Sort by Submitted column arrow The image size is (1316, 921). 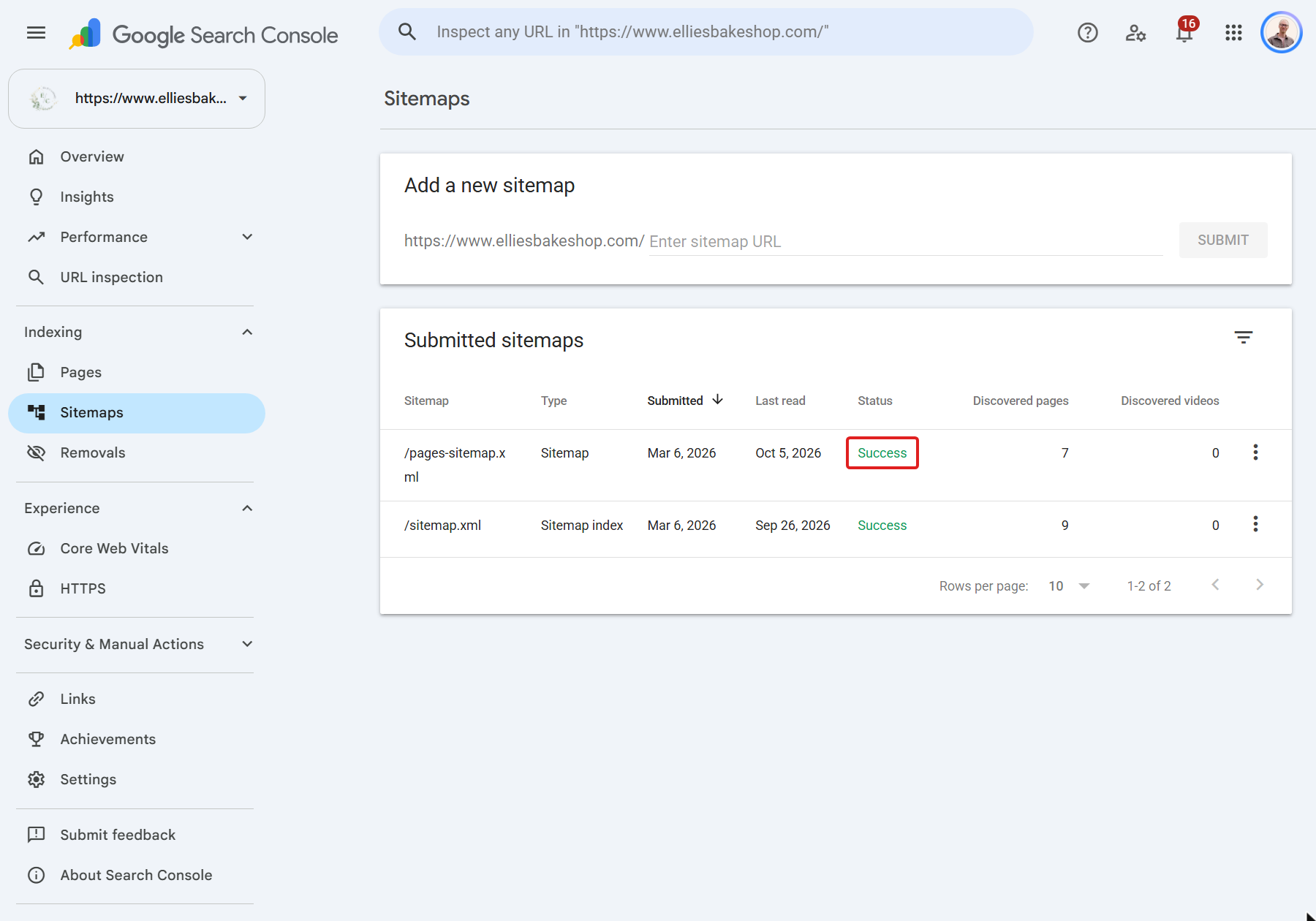pyautogui.click(x=718, y=400)
